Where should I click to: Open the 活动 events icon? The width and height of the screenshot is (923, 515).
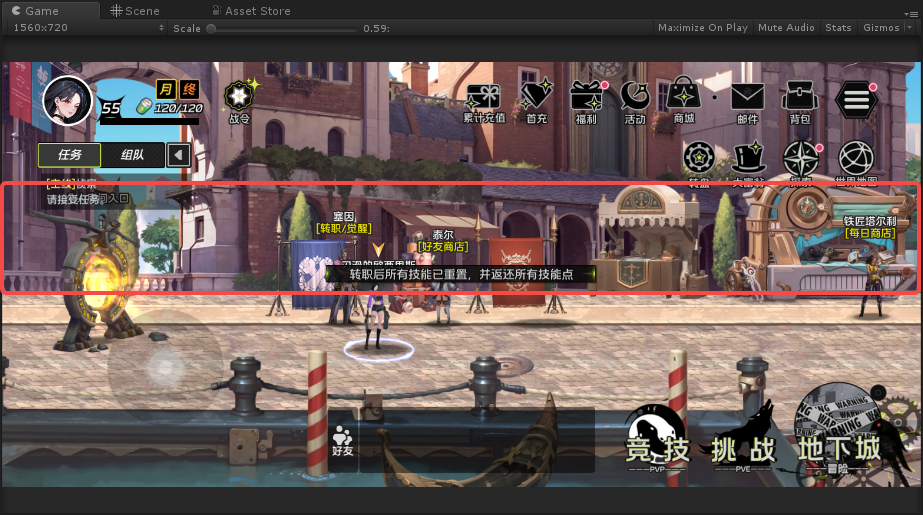point(635,103)
